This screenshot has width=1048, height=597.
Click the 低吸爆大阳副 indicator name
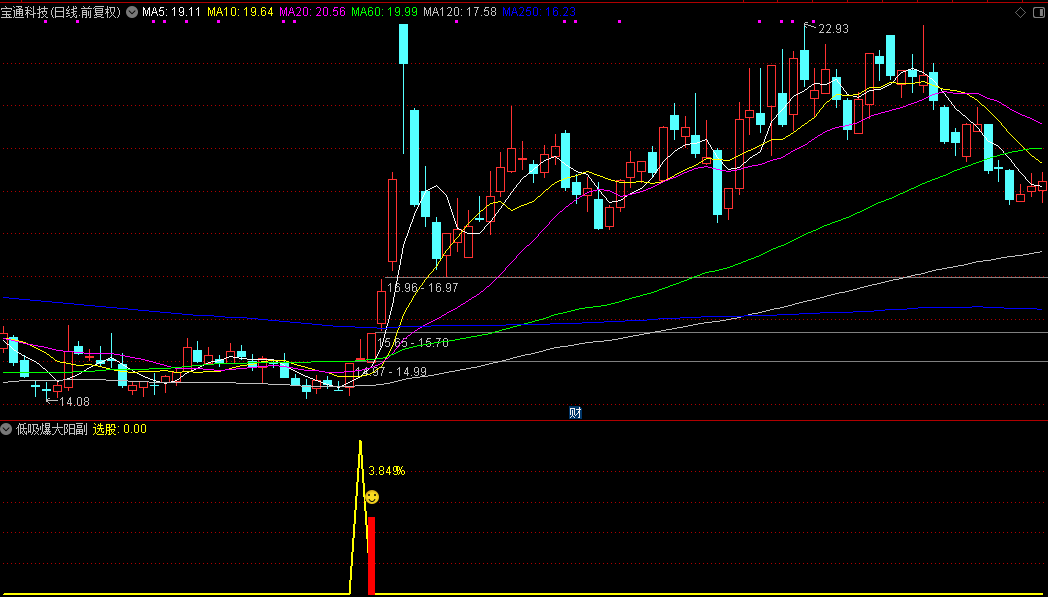tap(51, 429)
